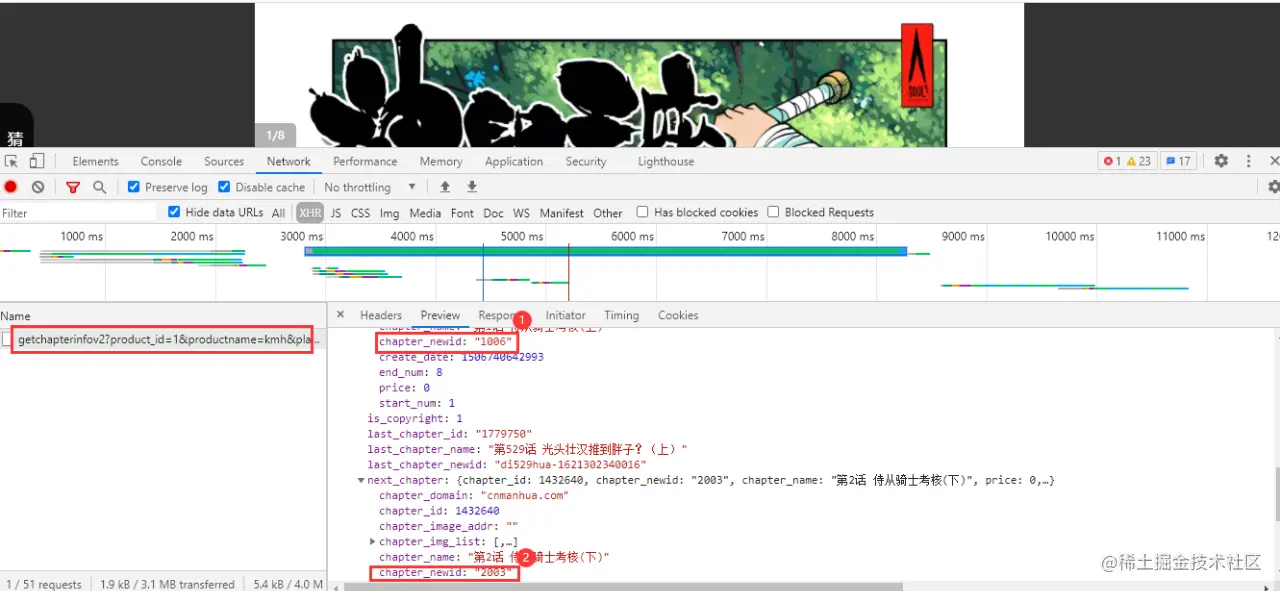Show the errors and warnings counter
1280x591 pixels.
pos(1126,161)
